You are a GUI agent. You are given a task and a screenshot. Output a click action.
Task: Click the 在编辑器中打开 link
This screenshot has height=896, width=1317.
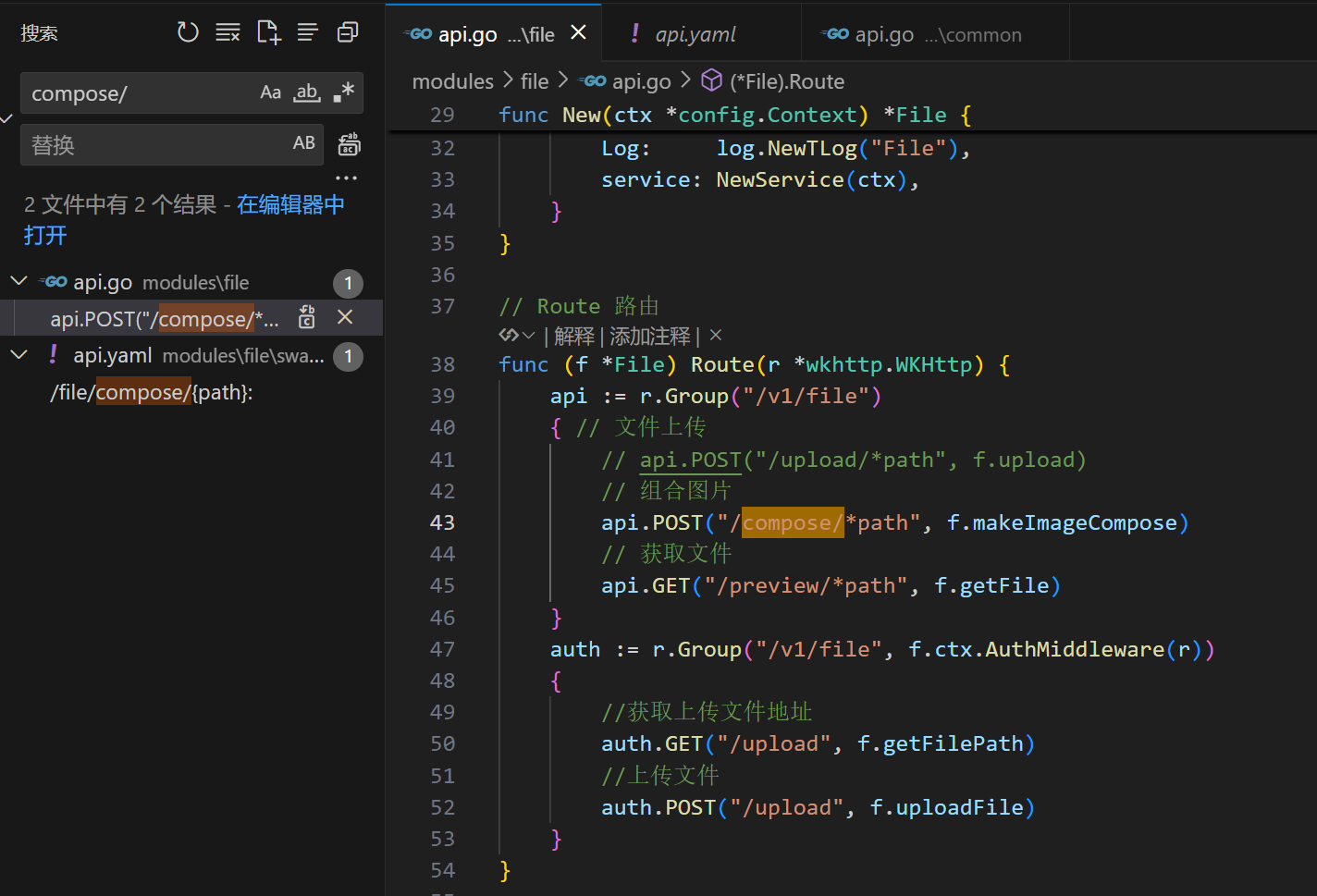point(290,204)
